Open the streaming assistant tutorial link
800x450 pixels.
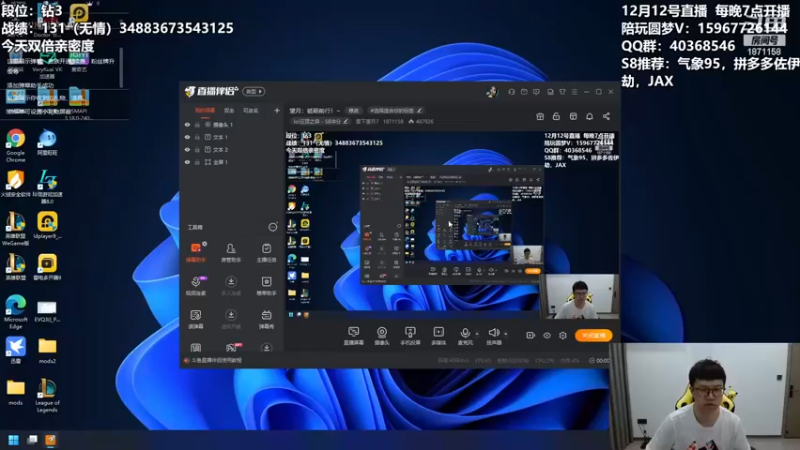coord(213,360)
